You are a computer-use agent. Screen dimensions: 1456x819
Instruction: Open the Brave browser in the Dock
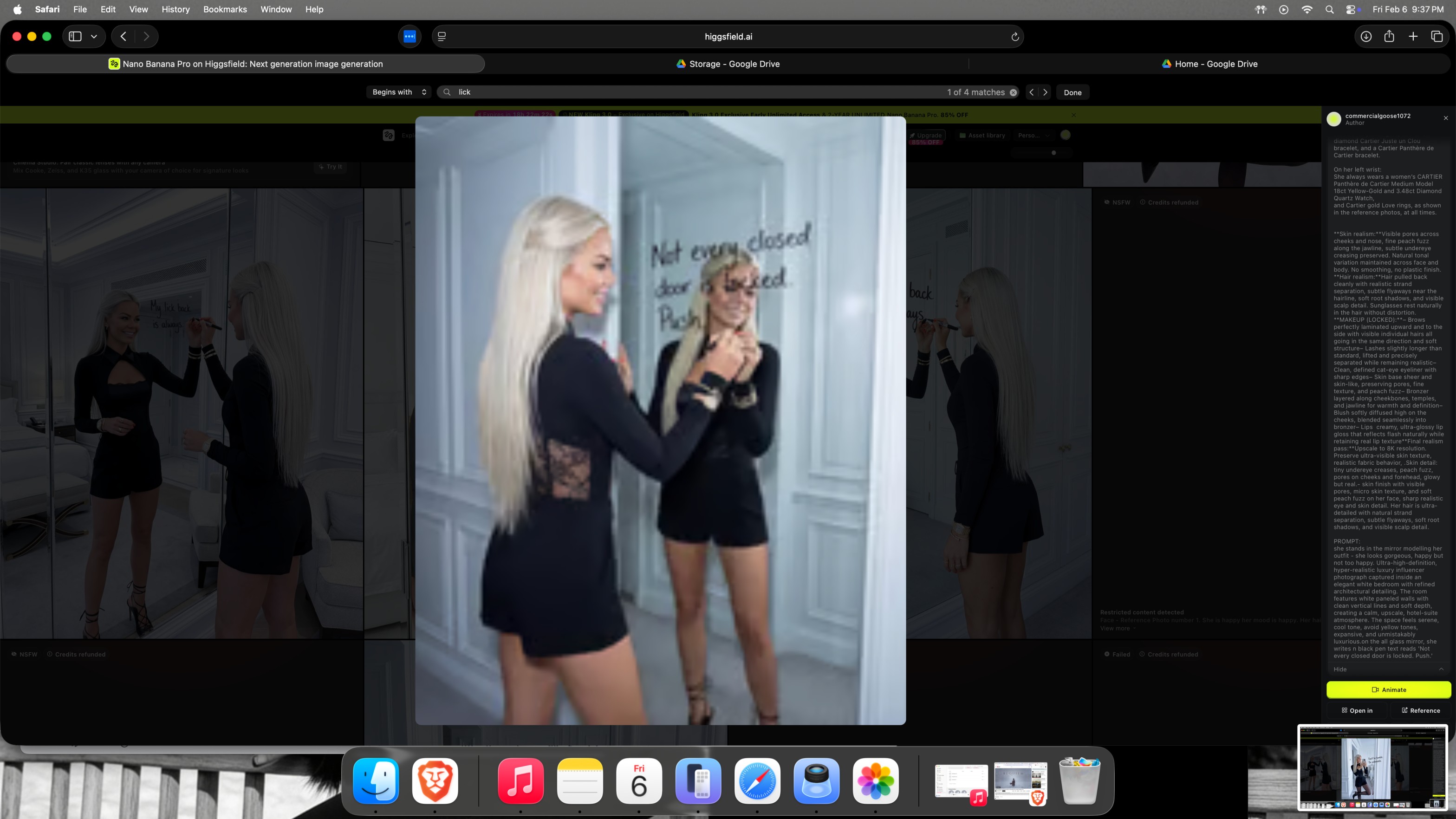click(435, 780)
